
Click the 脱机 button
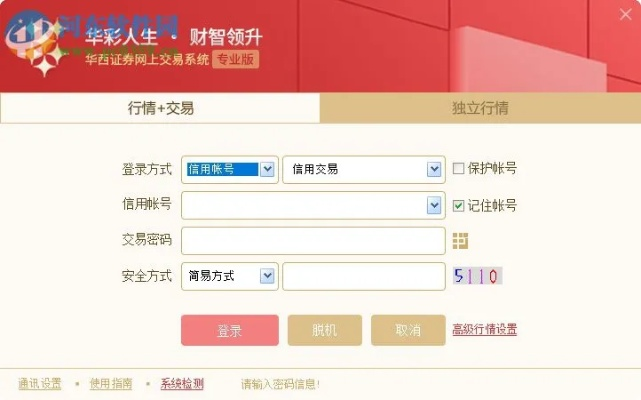pos(324,330)
